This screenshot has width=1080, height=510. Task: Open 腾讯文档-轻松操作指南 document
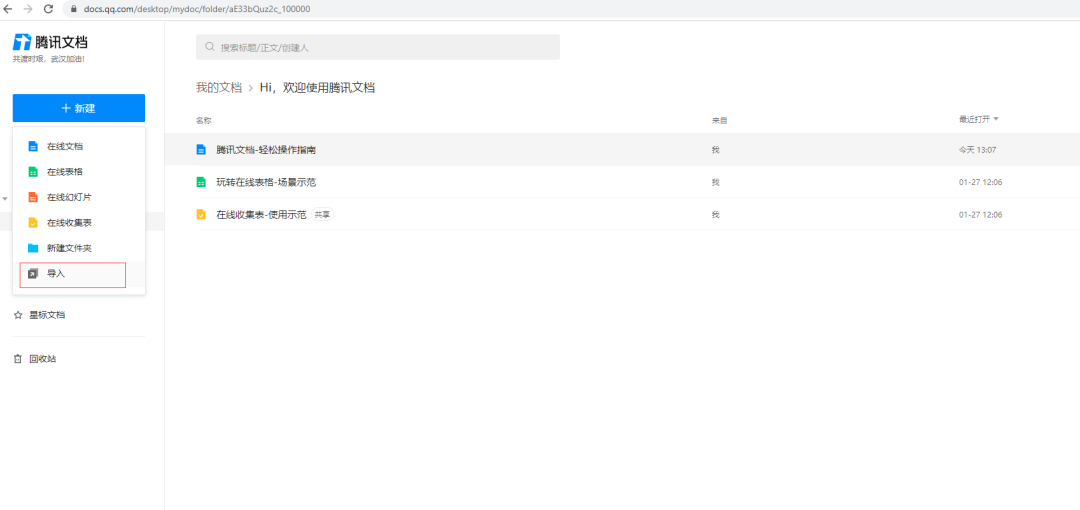click(x=266, y=150)
